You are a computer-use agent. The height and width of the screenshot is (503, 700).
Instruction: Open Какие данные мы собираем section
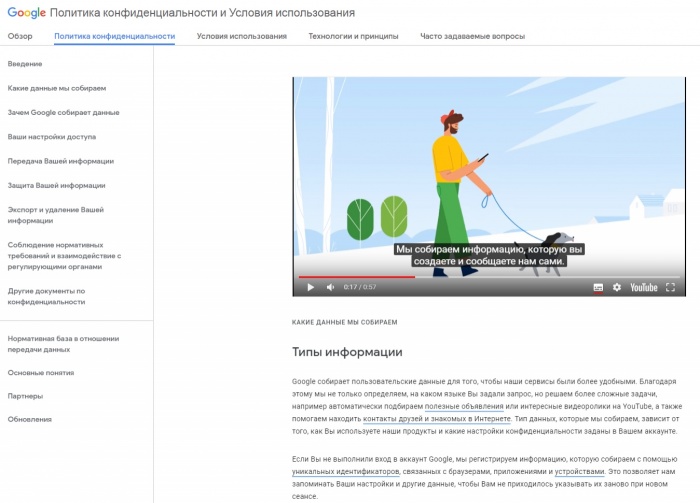(57, 88)
